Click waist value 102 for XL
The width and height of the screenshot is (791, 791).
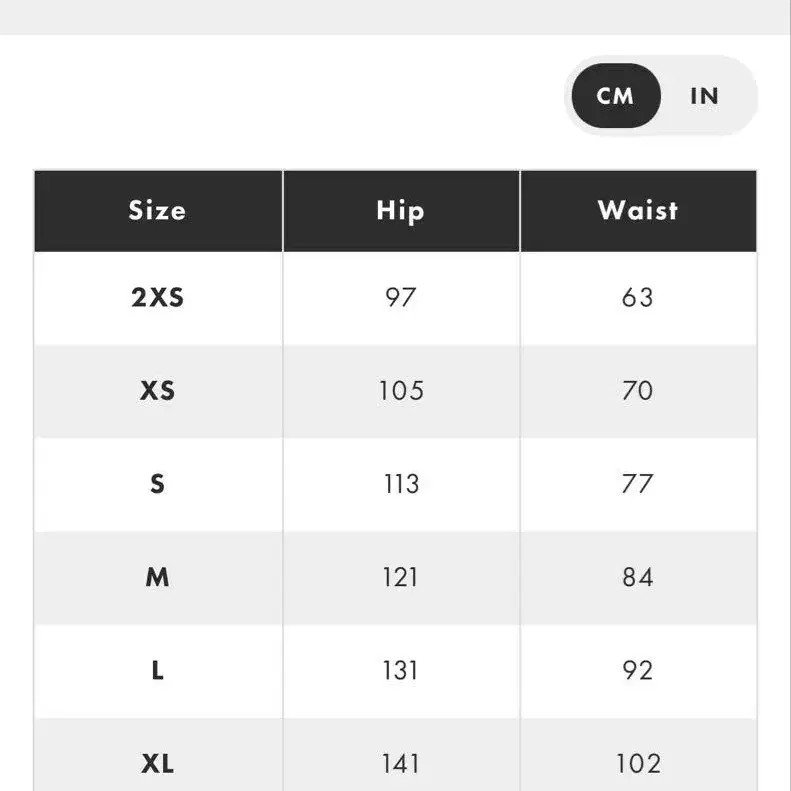tap(638, 764)
